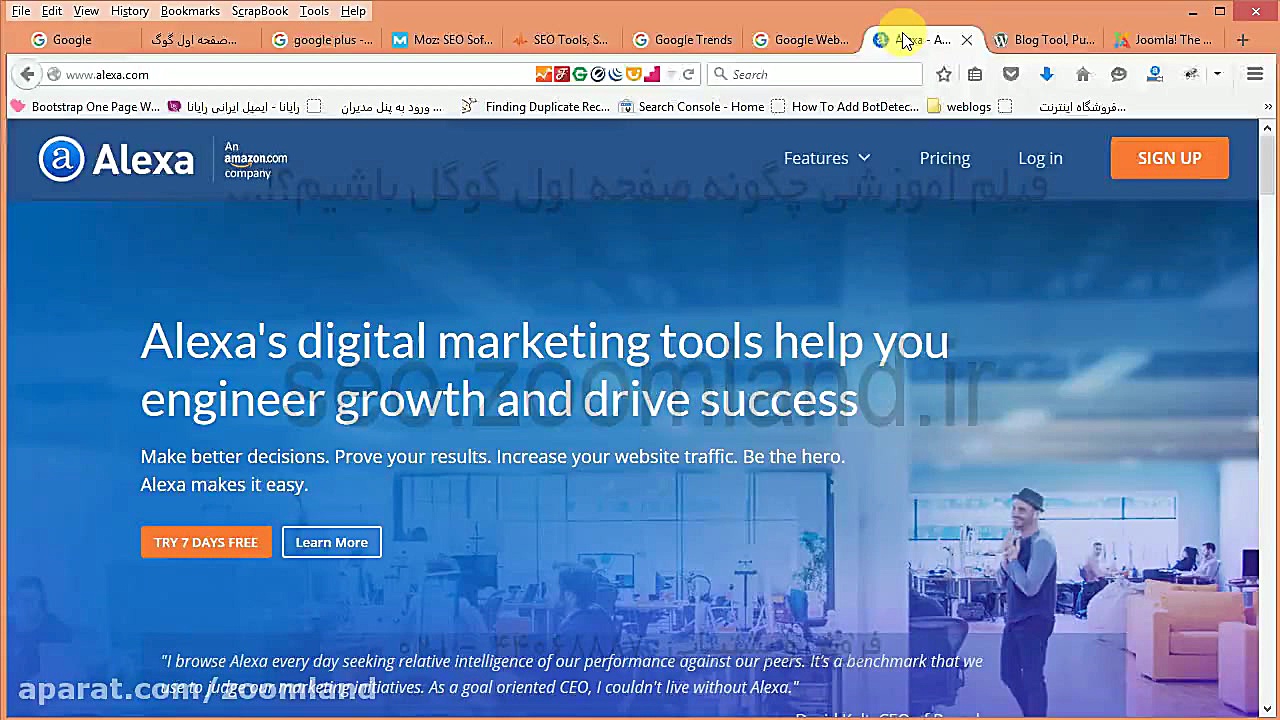Open the Alexa toolbar extension icon

point(1154,74)
